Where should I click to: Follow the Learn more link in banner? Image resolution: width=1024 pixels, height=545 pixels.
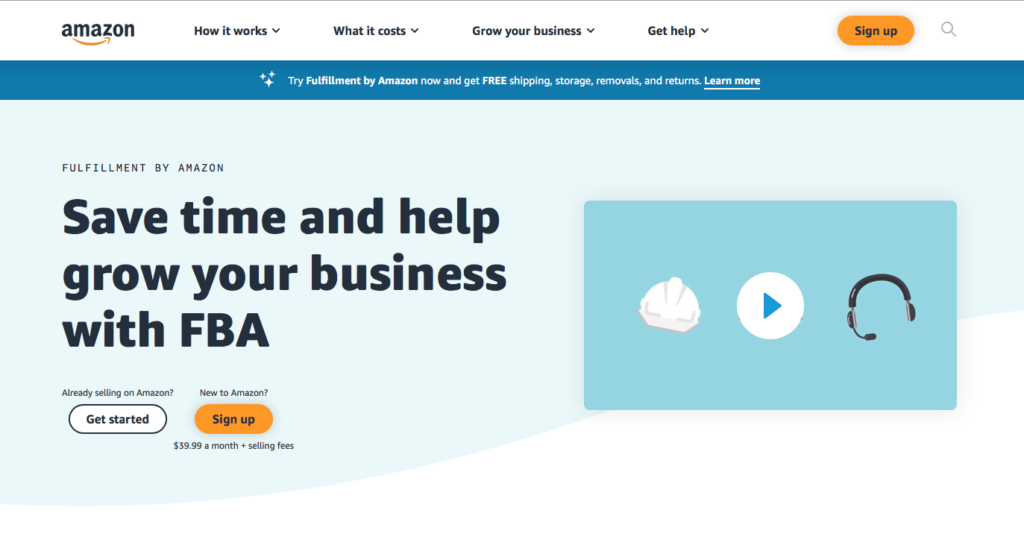[732, 81]
